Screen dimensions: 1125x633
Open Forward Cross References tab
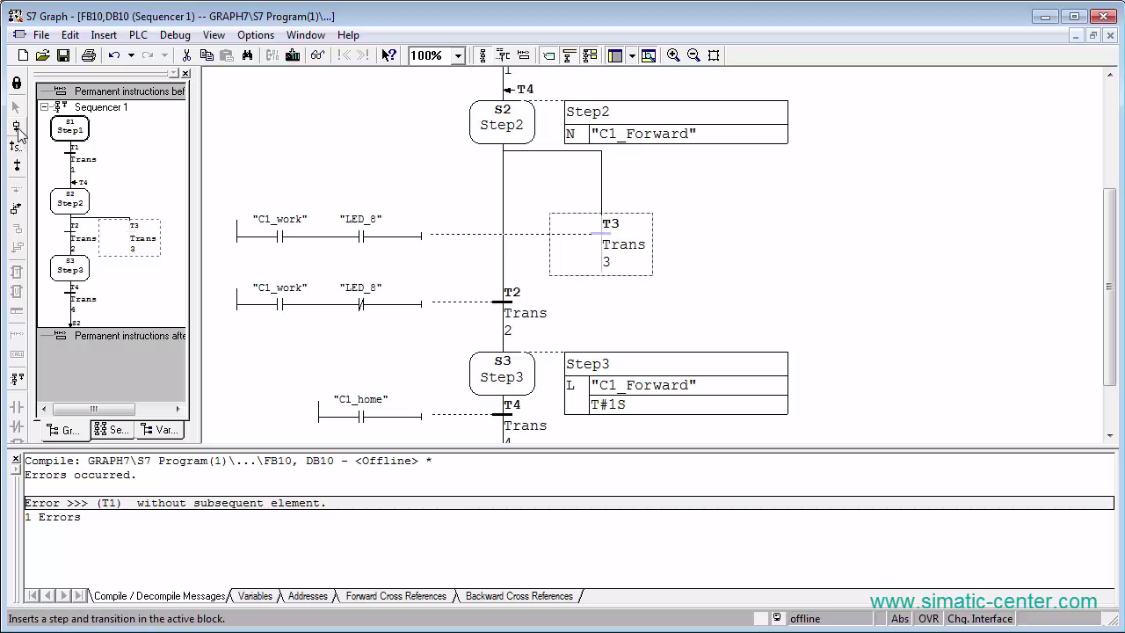(396, 596)
